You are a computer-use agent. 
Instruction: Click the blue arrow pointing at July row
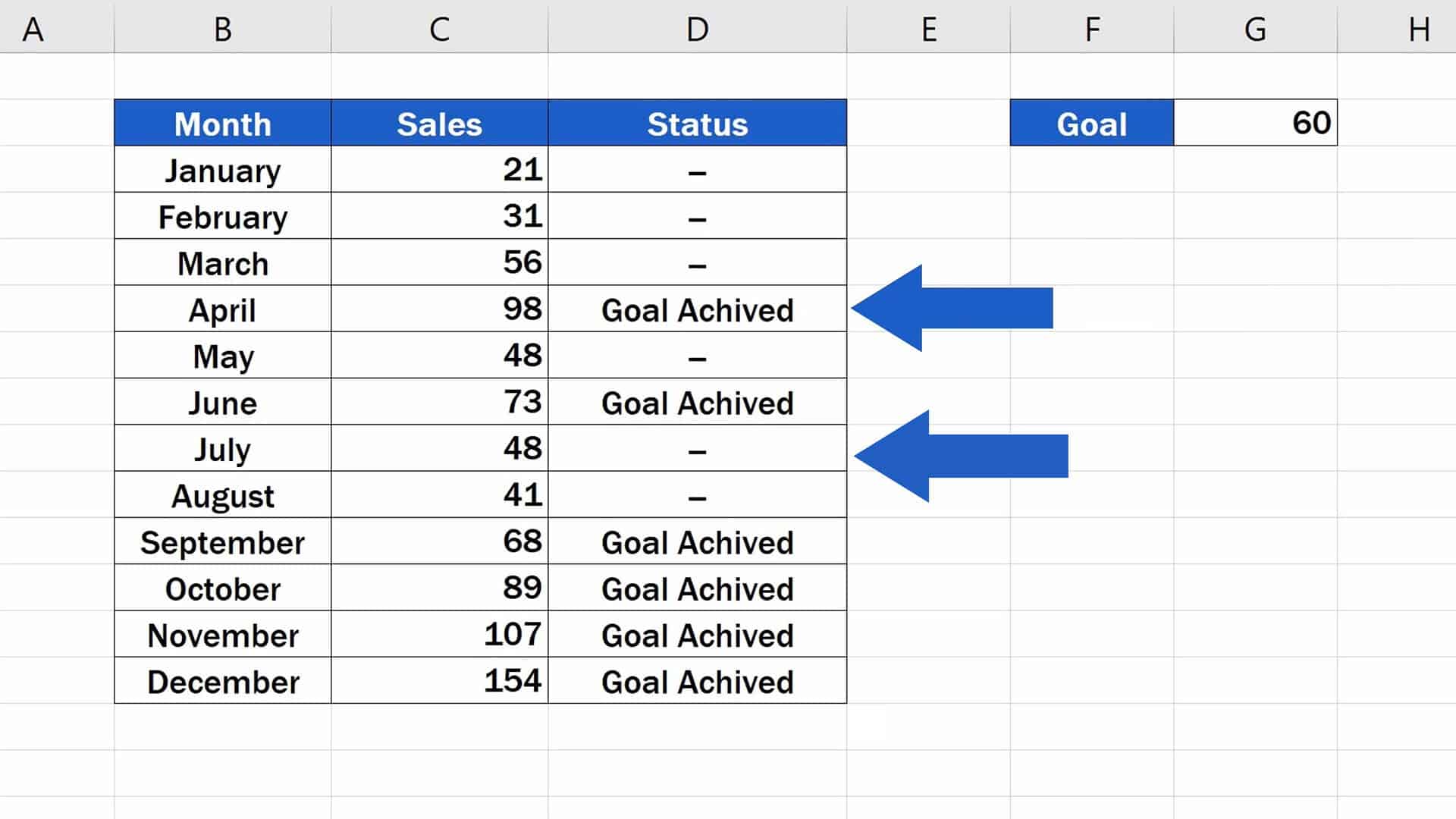(963, 456)
